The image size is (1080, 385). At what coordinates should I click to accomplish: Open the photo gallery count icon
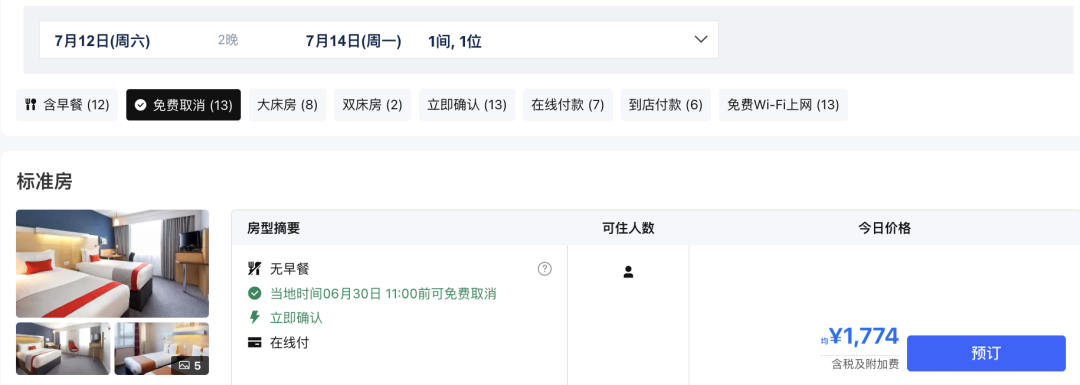[x=189, y=365]
